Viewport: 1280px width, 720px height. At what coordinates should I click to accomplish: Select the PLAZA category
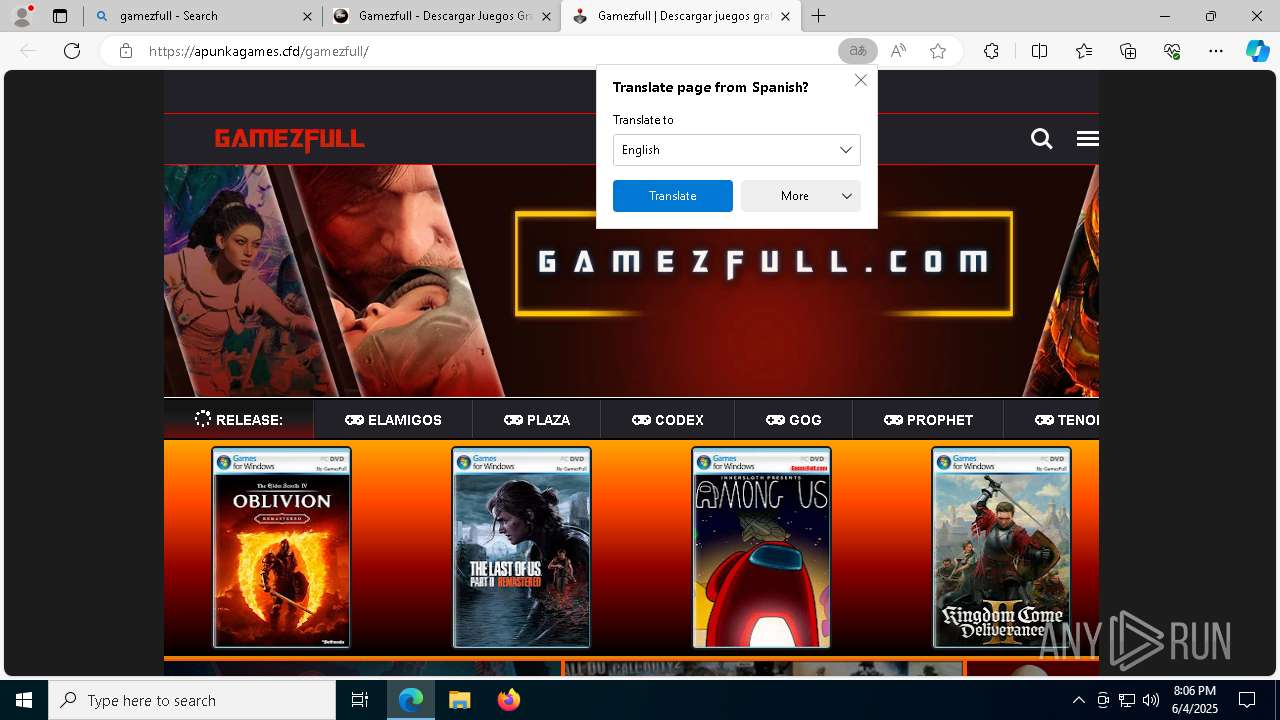(x=537, y=420)
